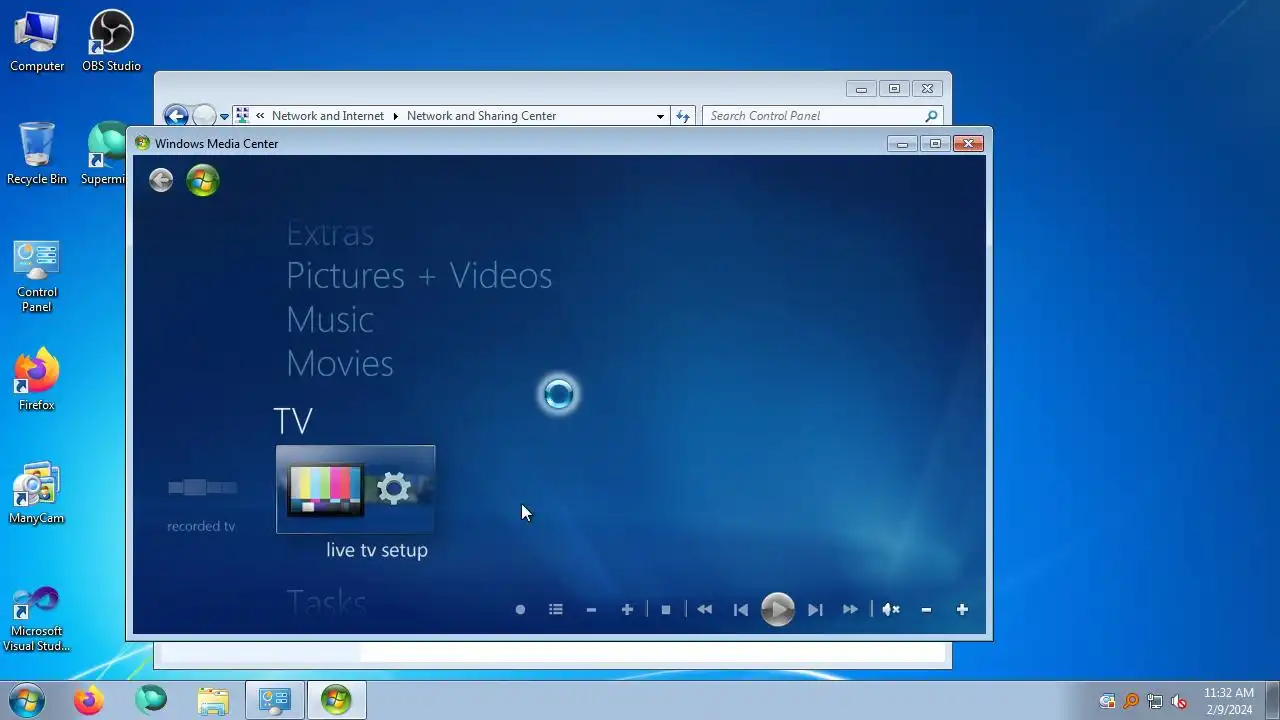The height and width of the screenshot is (720, 1280).
Task: Click the Skip back button
Action: (x=741, y=609)
